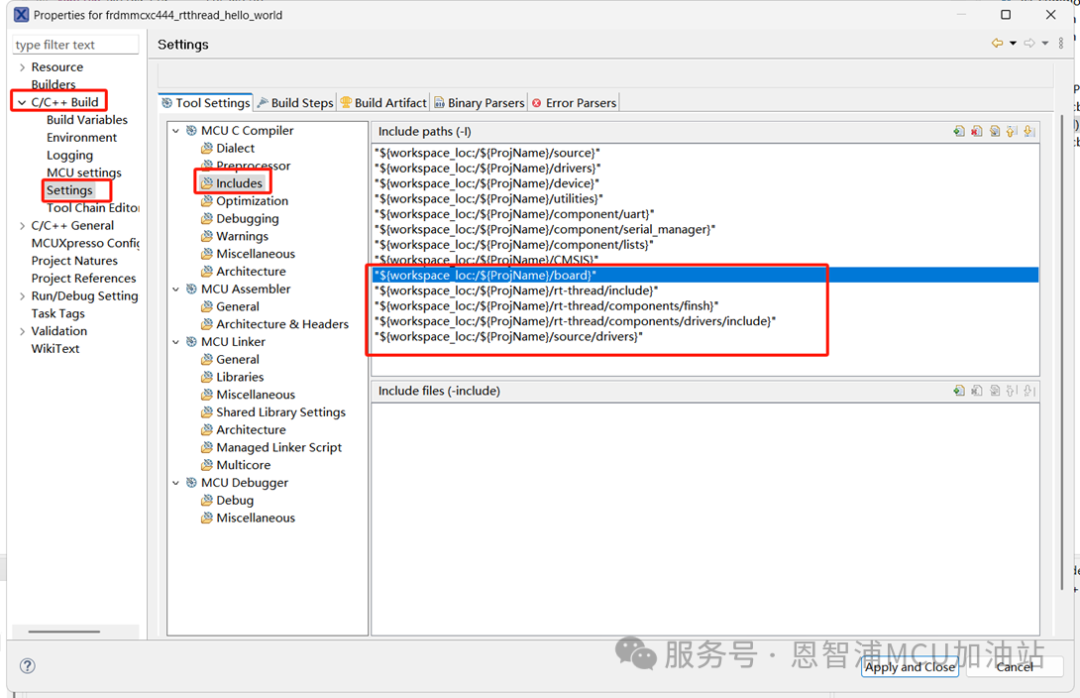Expand the Resource tree node

point(22,67)
